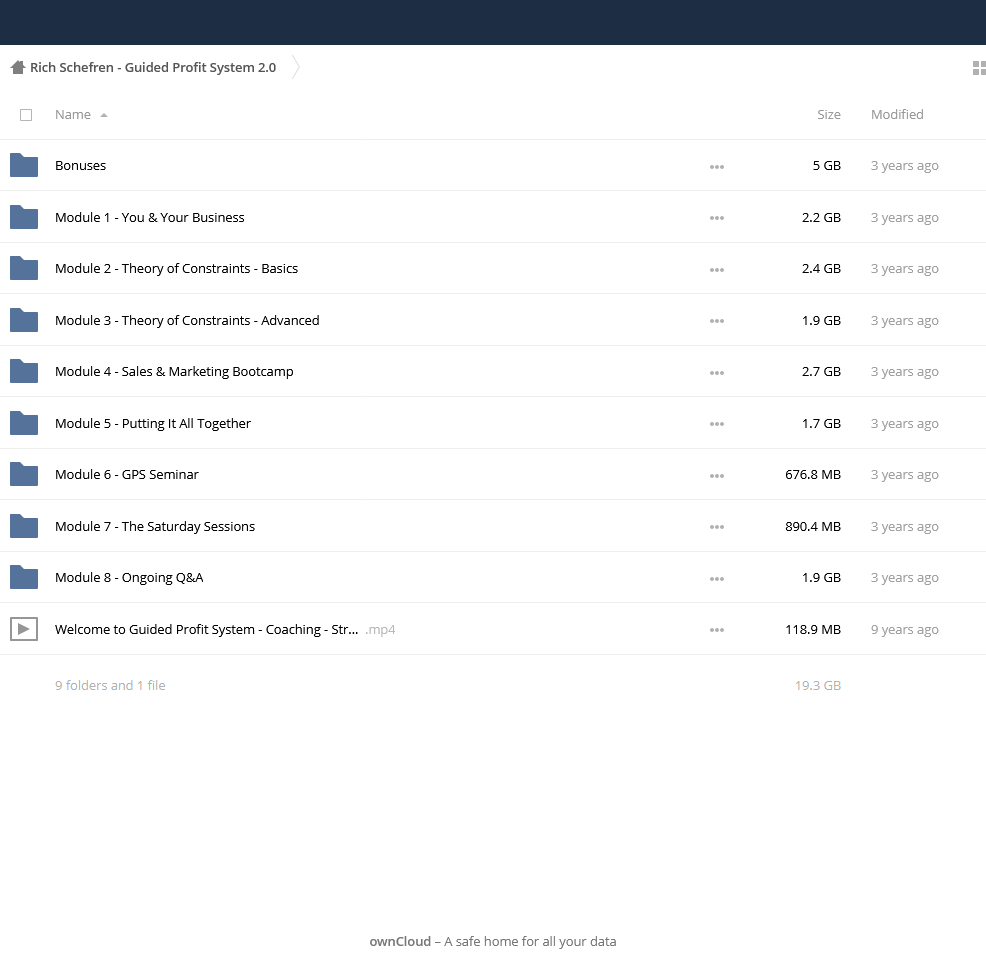Open more actions for Module 3

click(717, 321)
